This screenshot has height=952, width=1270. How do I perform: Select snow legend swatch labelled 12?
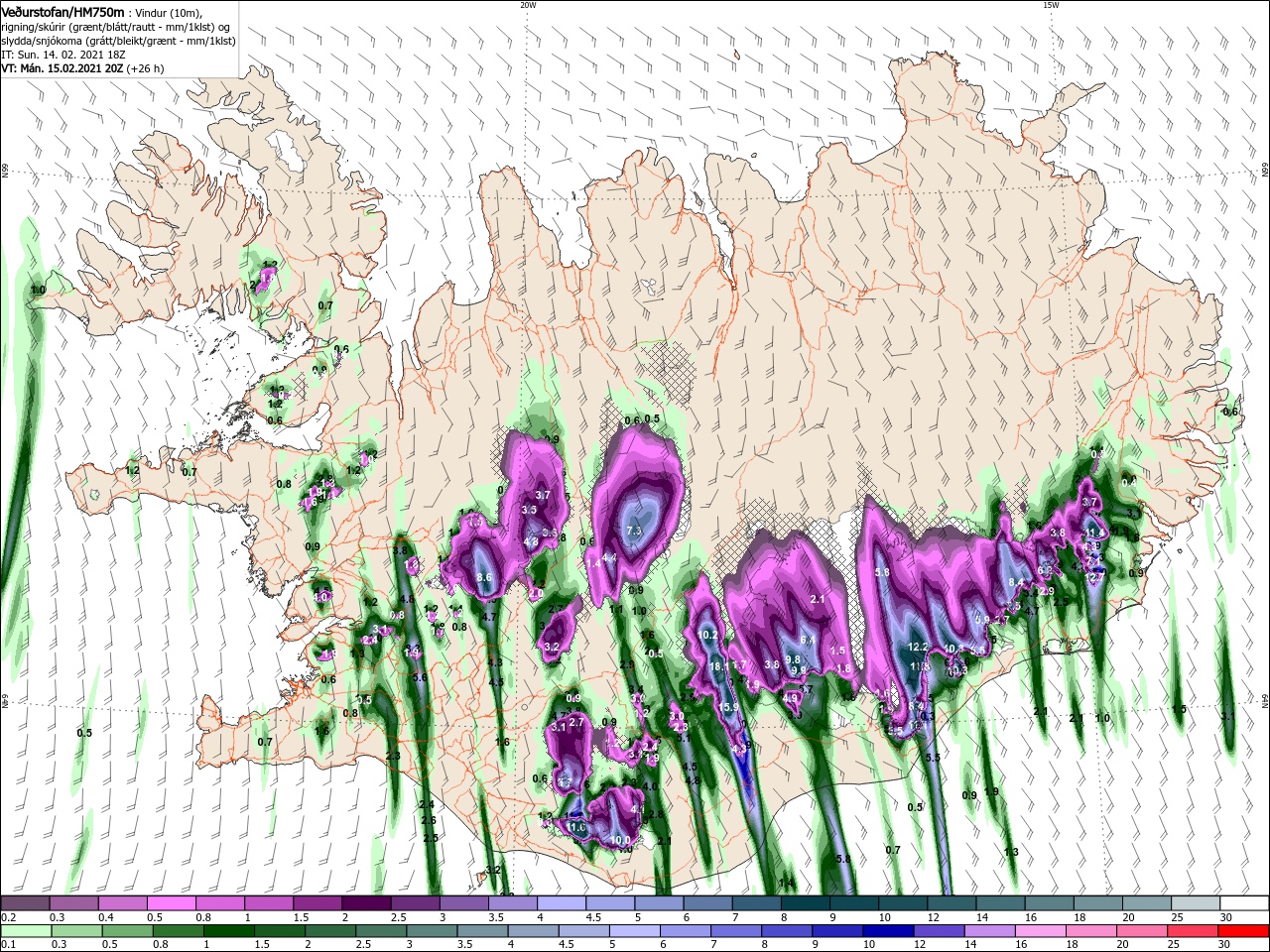point(951,903)
